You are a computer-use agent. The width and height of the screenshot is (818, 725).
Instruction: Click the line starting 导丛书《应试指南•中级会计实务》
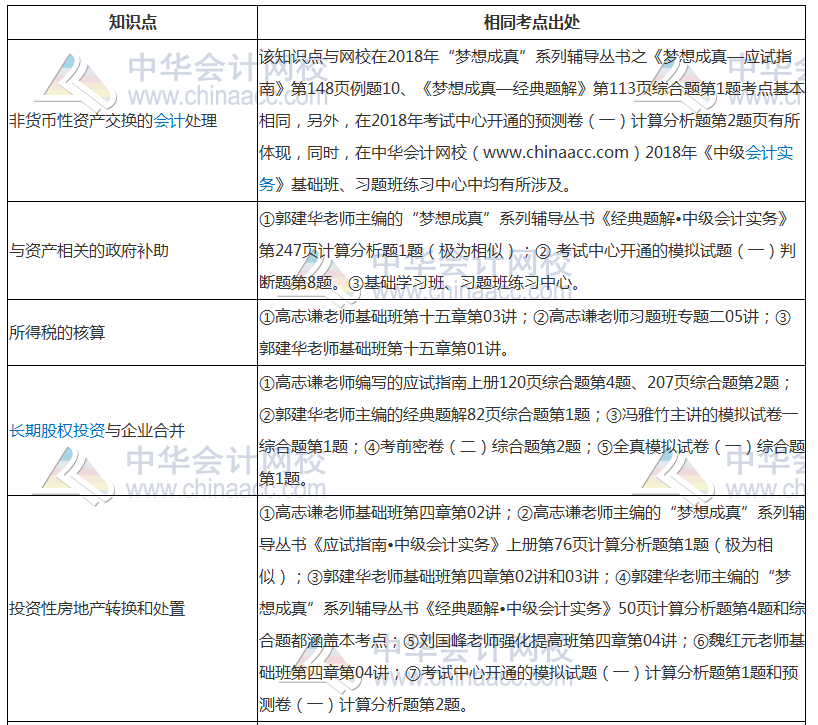pyautogui.click(x=516, y=545)
